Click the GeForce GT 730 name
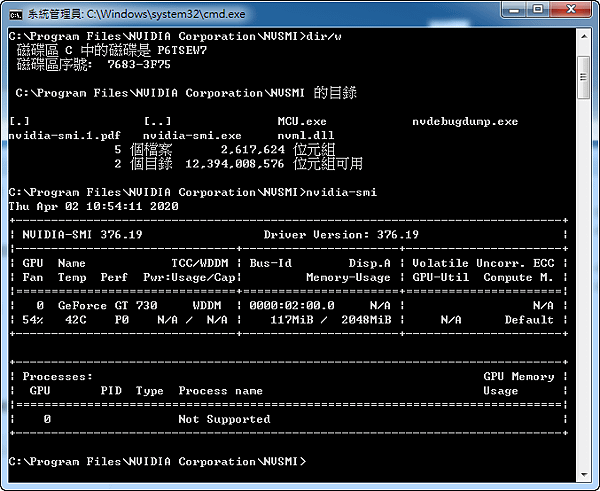600x491 pixels. 108,305
